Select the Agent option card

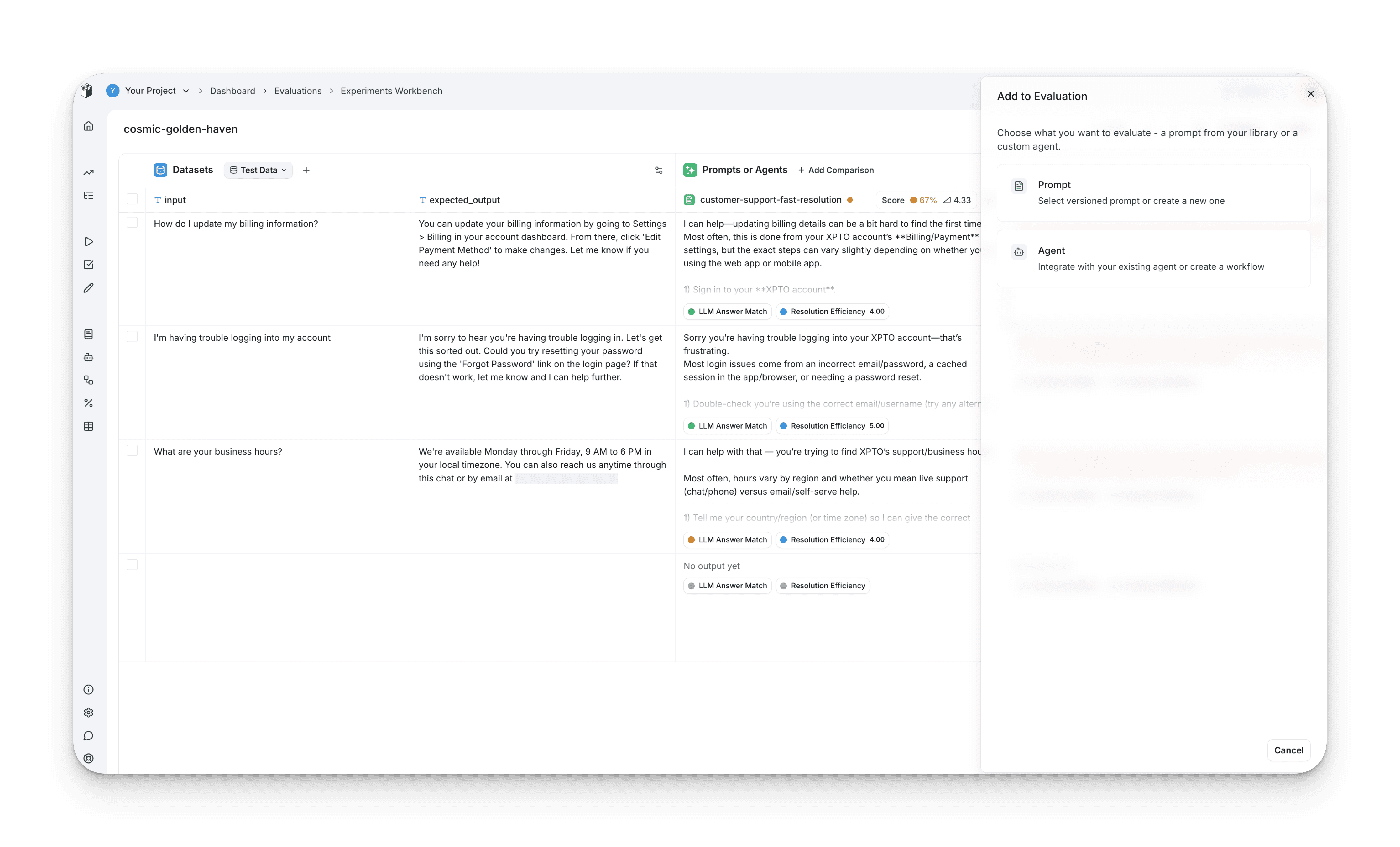(1153, 259)
